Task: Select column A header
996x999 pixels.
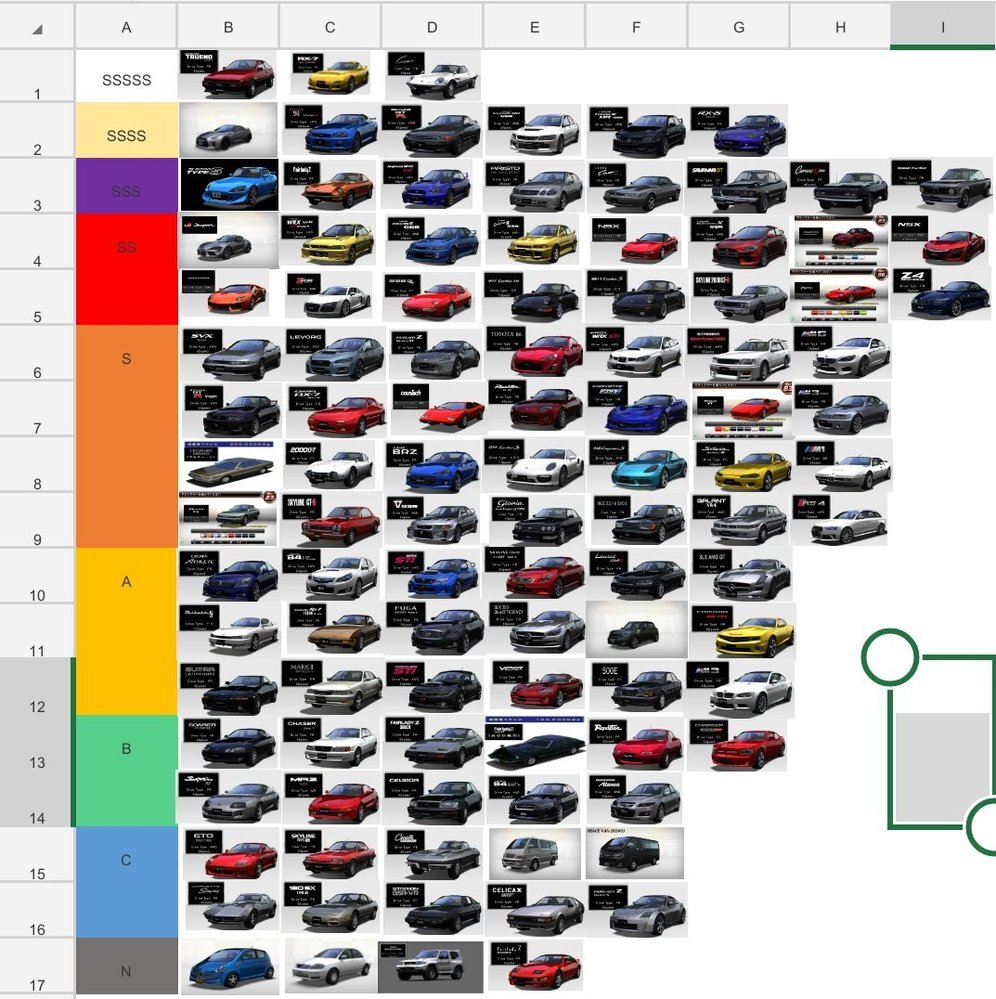Action: pyautogui.click(x=126, y=27)
